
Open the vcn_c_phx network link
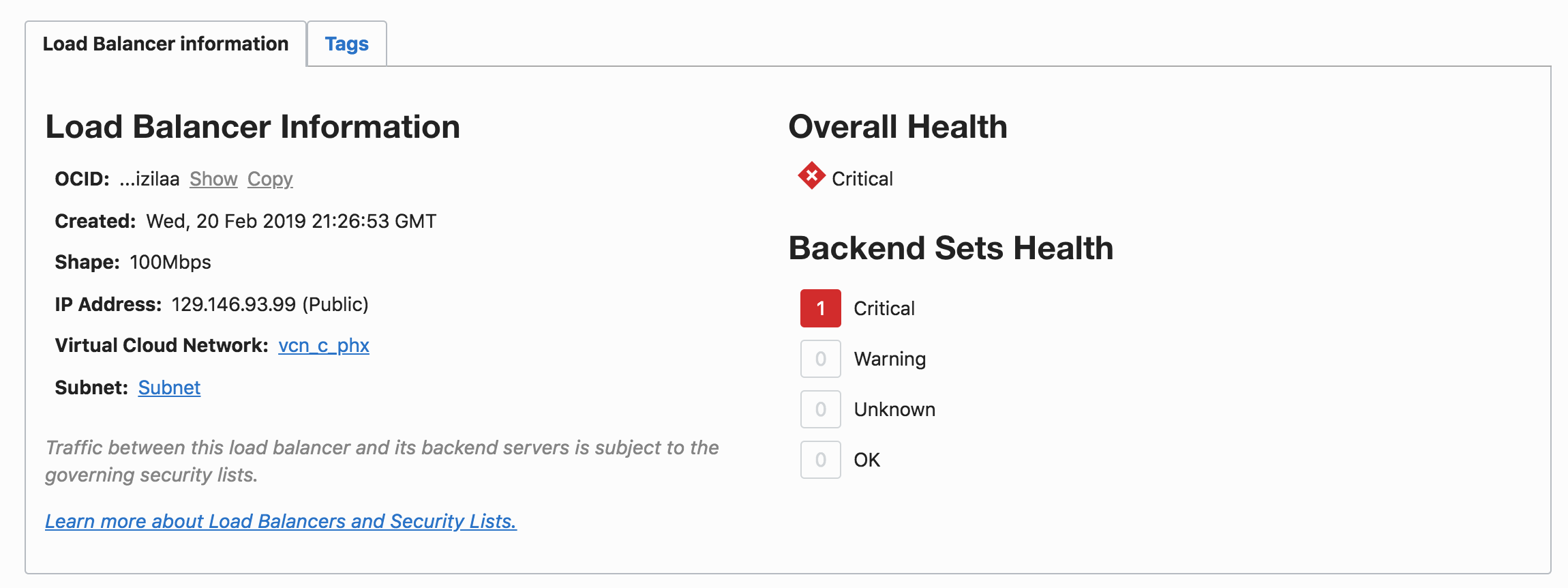pyautogui.click(x=324, y=345)
